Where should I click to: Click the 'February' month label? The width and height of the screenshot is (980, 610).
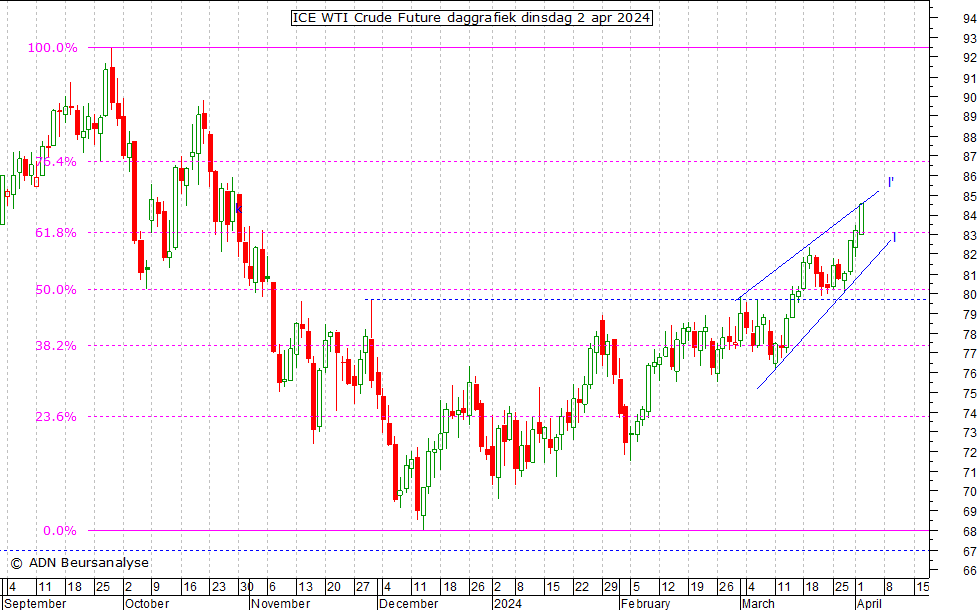click(x=646, y=604)
